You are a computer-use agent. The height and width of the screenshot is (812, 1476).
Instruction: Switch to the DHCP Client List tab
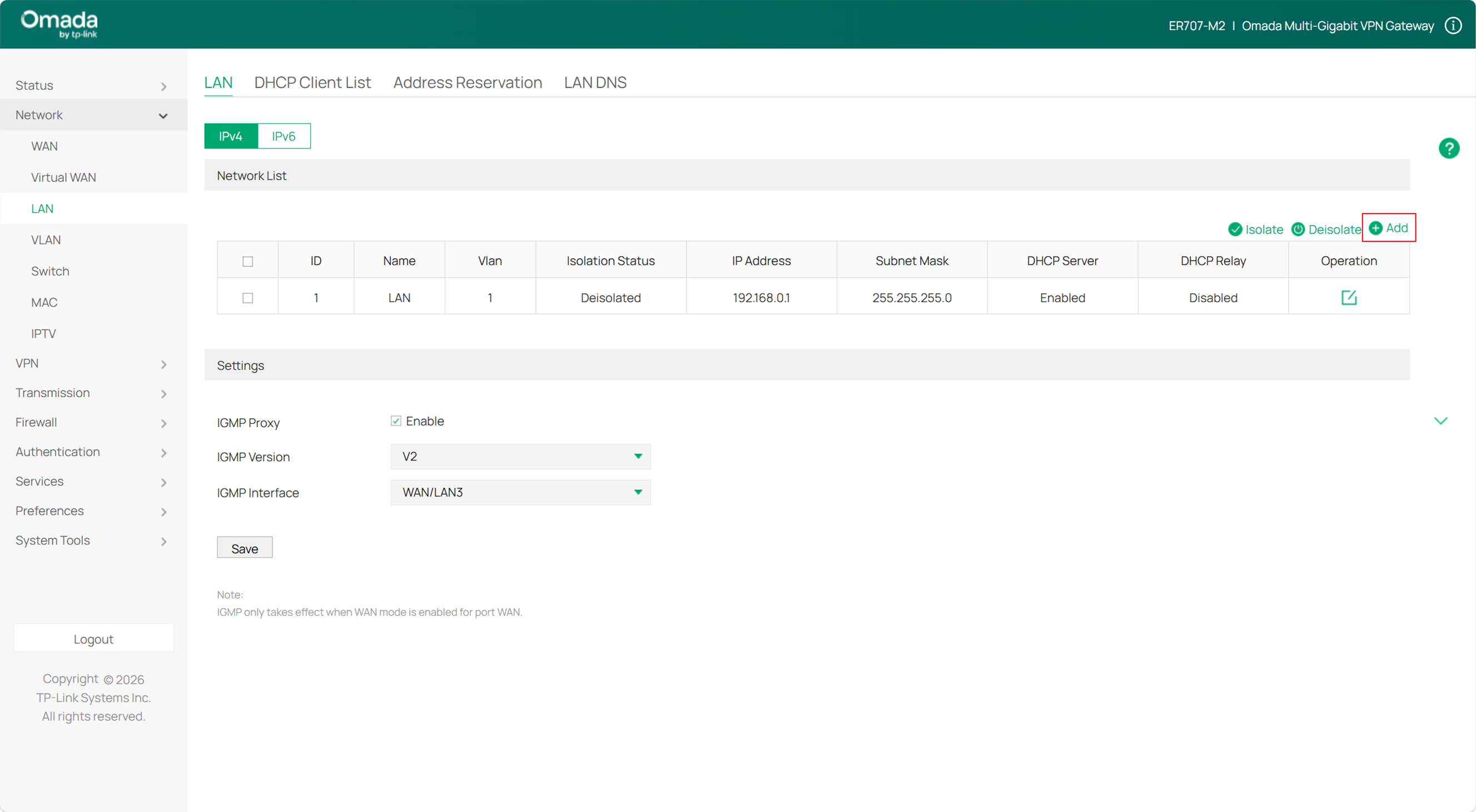[x=312, y=82]
